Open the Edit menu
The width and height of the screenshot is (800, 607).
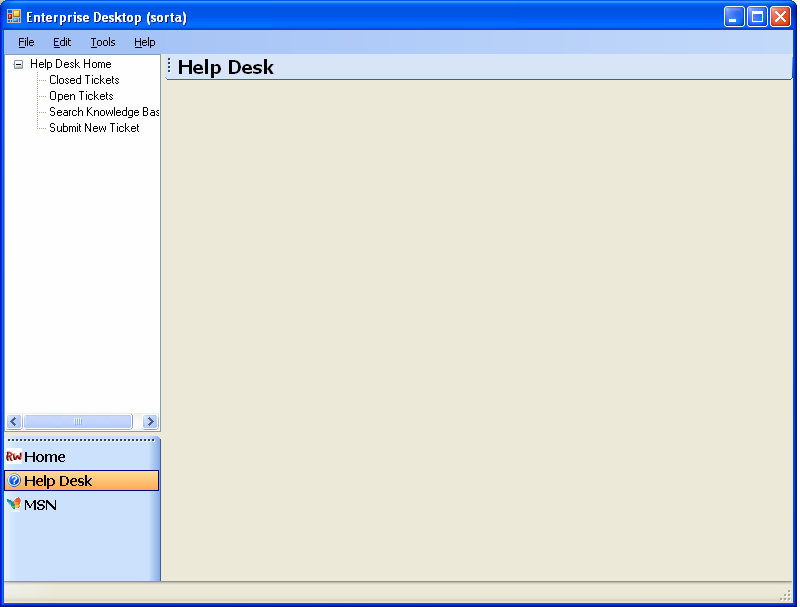coord(62,42)
